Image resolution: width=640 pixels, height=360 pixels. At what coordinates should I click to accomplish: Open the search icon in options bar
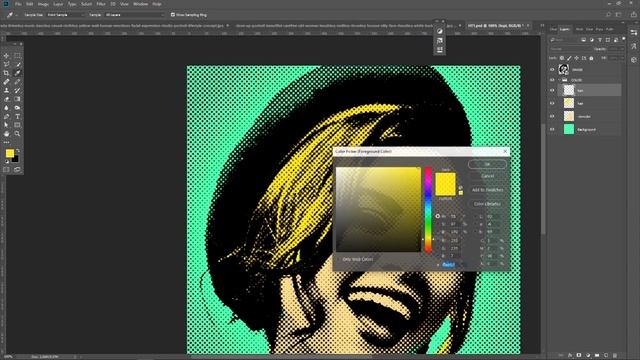coord(608,15)
